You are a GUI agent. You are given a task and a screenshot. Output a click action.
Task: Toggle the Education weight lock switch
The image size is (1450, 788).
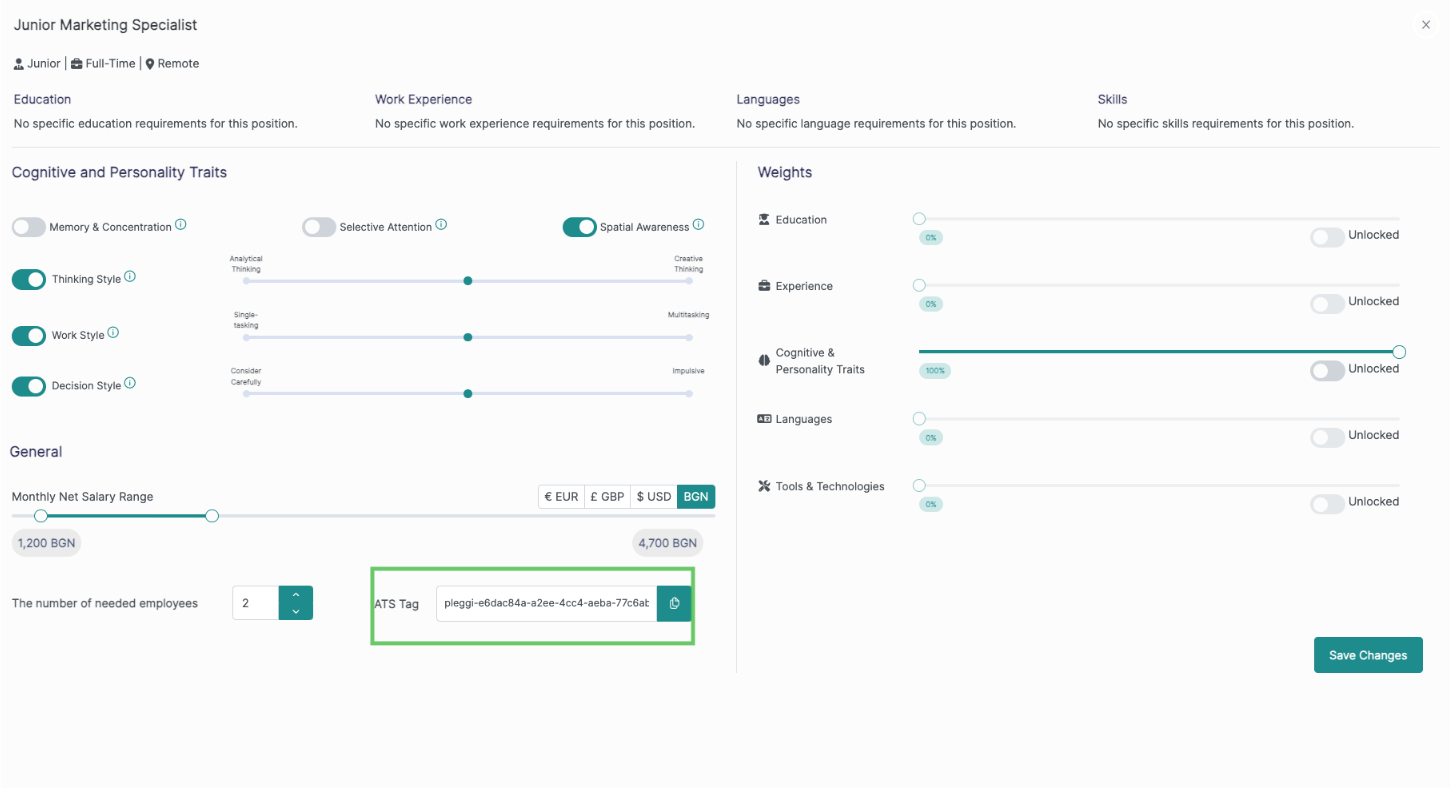tap(1327, 237)
